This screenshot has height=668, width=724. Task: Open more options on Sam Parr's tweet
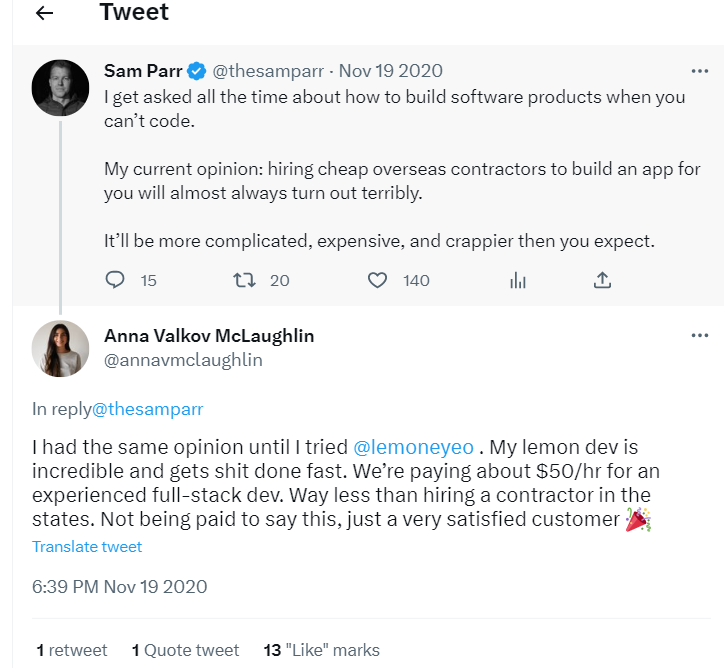click(700, 71)
